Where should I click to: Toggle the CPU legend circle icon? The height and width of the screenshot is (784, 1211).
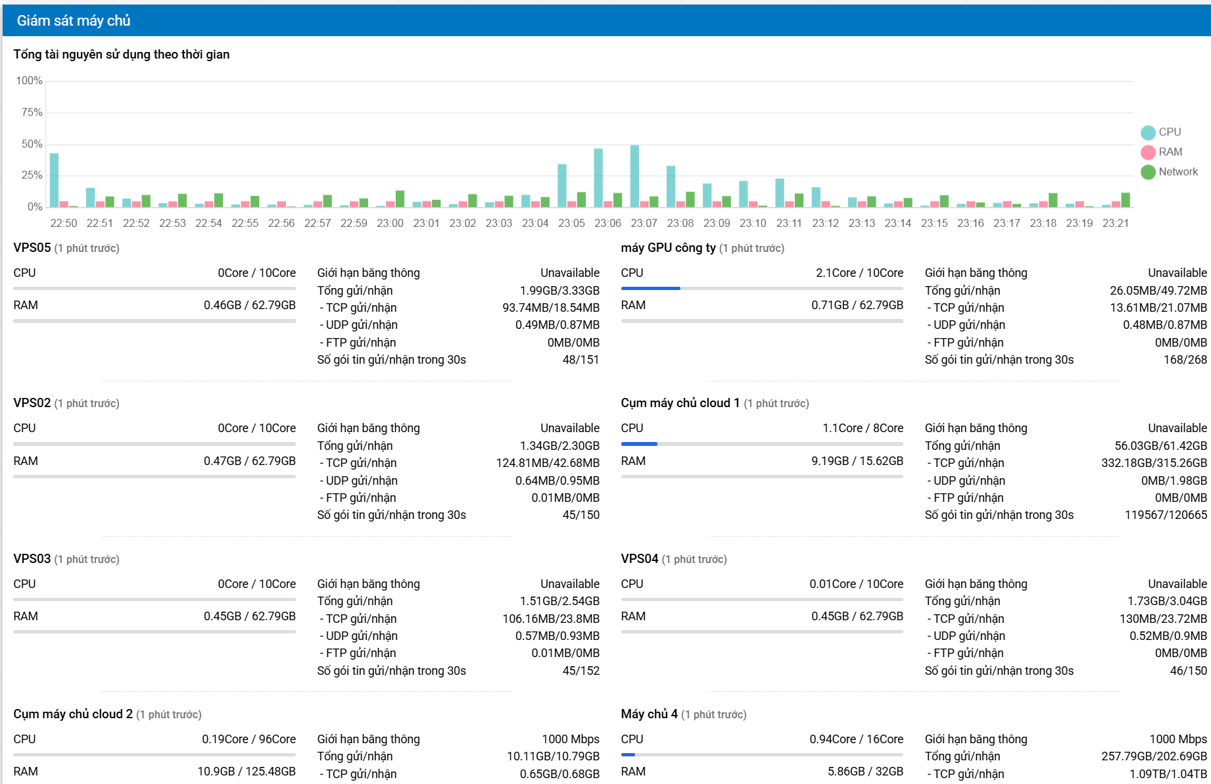pyautogui.click(x=1148, y=133)
